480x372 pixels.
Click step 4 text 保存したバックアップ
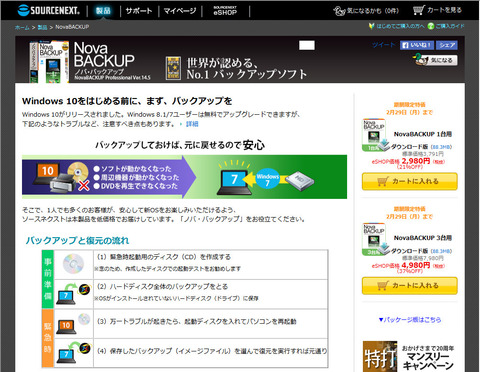coord(212,351)
